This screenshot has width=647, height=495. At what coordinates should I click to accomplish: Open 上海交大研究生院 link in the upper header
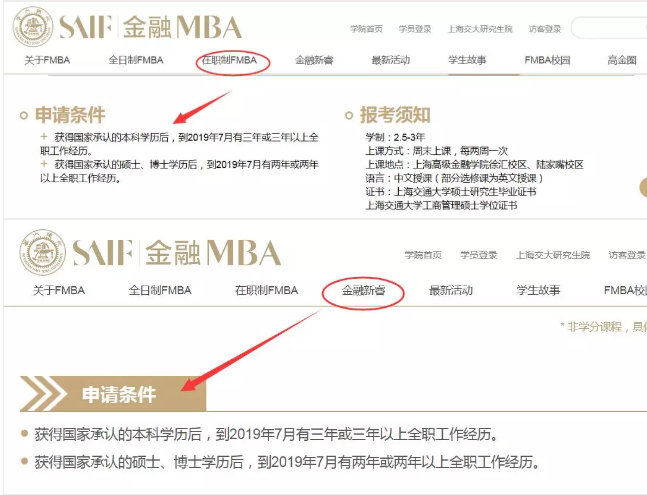pos(473,30)
